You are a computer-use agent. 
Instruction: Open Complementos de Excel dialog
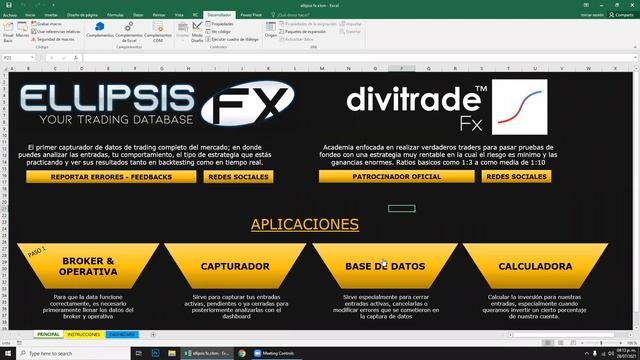[x=129, y=32]
